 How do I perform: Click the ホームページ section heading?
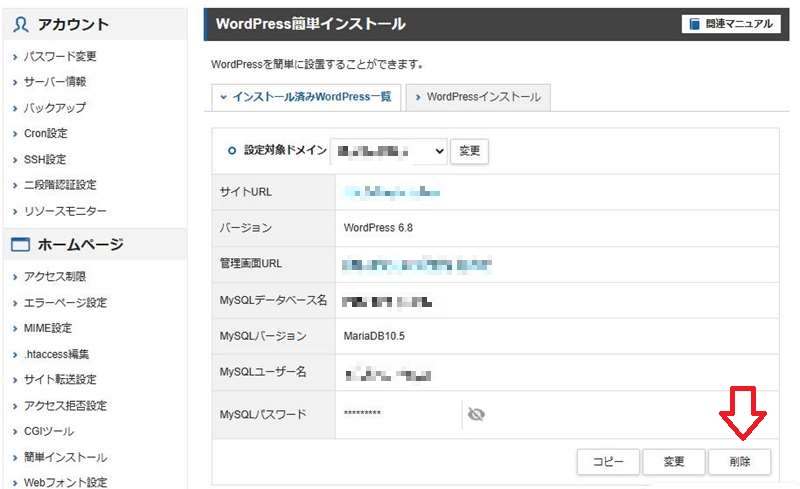pos(80,244)
